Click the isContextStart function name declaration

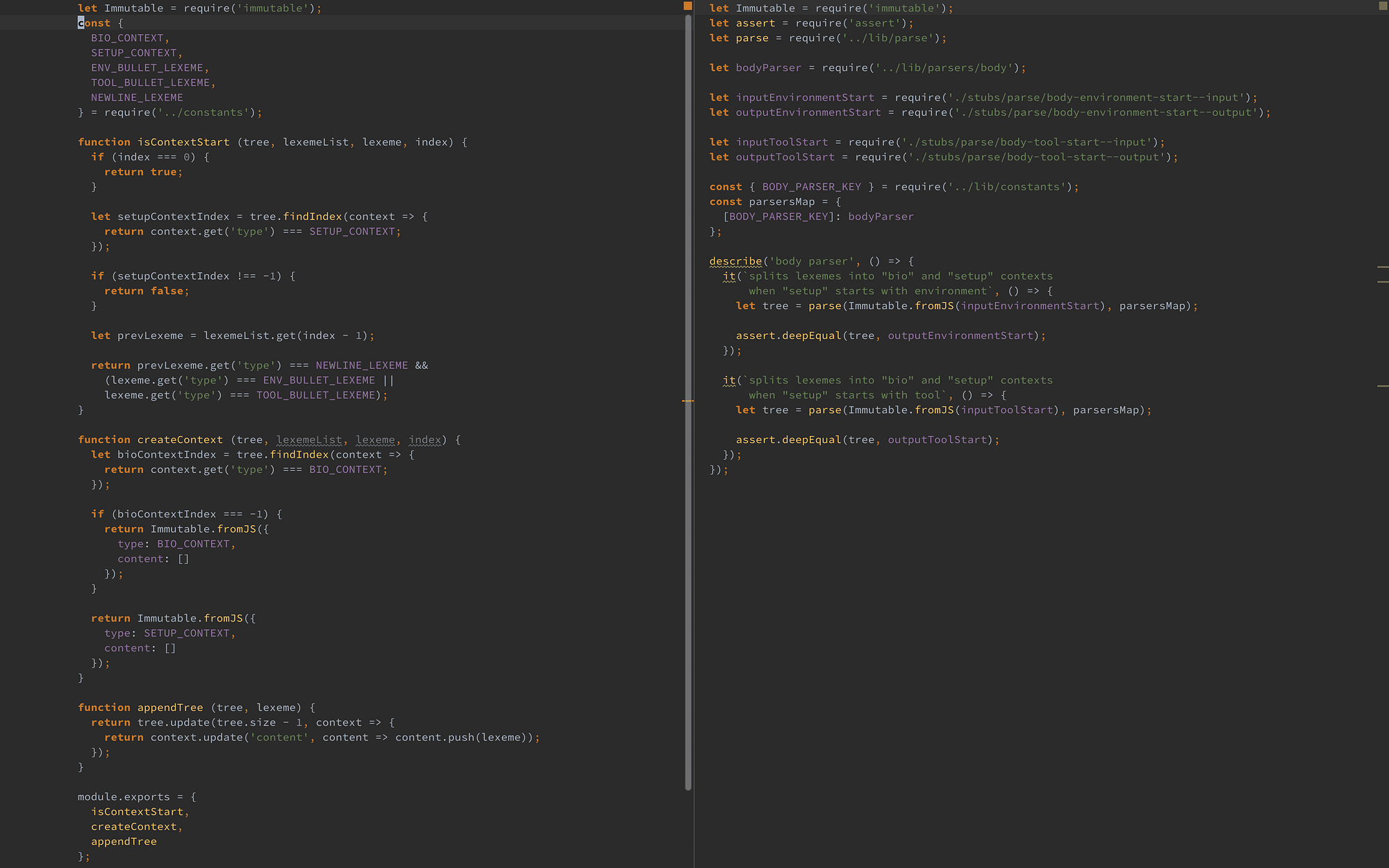click(x=183, y=142)
